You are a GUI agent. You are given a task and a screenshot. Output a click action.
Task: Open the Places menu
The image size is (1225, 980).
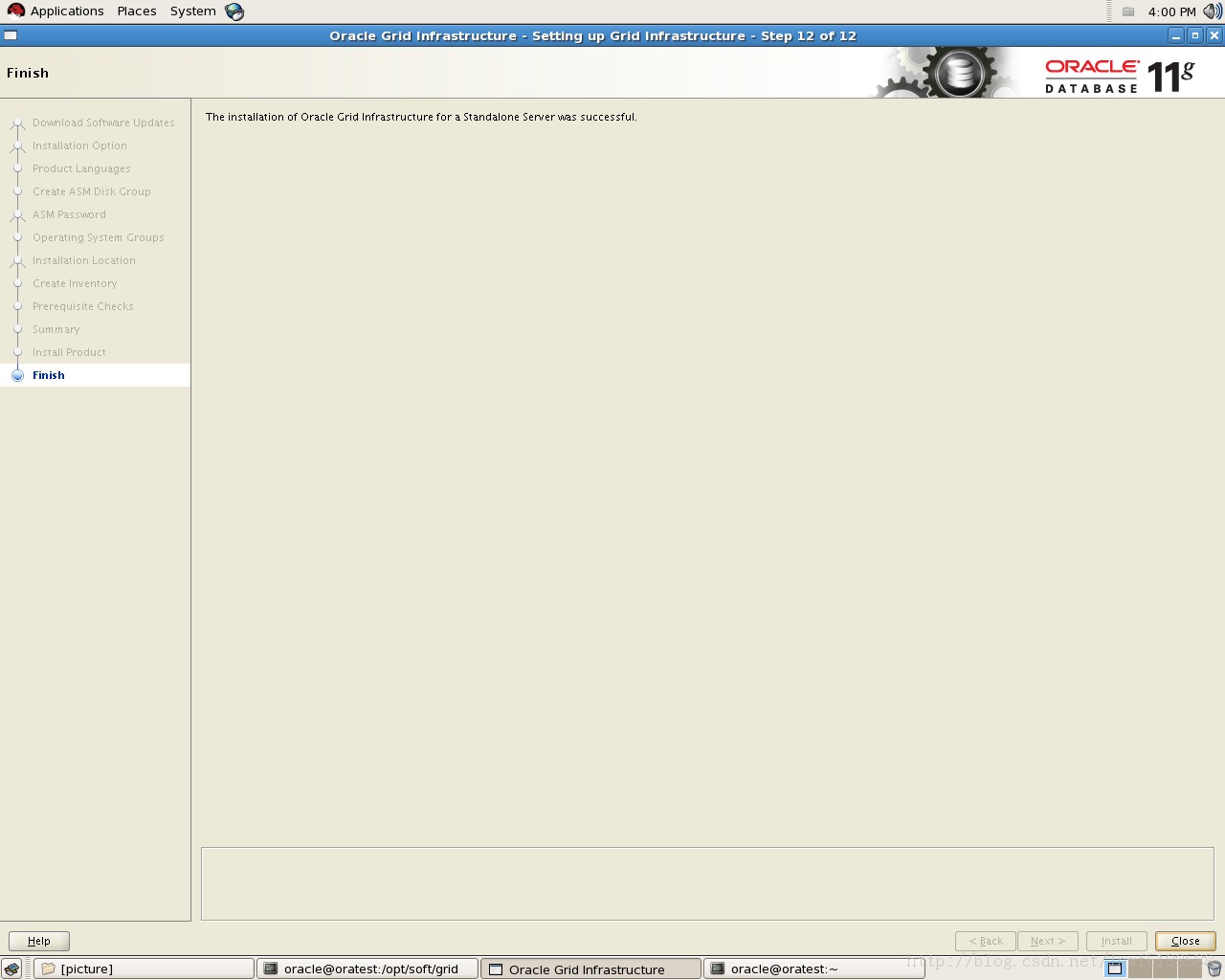pos(137,11)
